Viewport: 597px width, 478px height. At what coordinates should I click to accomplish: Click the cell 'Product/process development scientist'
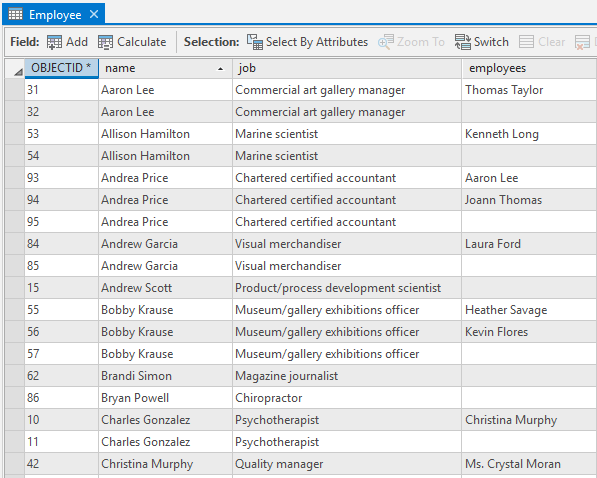tap(347, 288)
